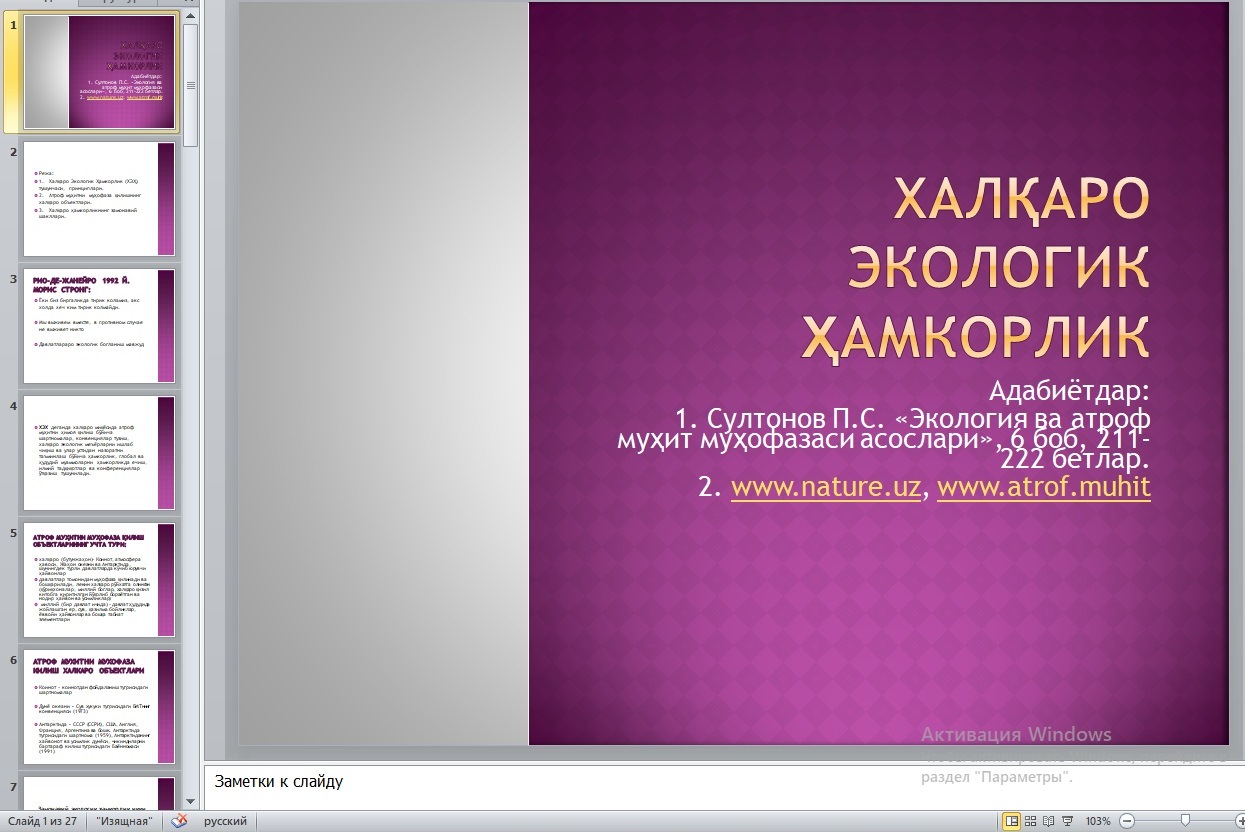Screen dimensions: 1245x832
Task: Click the slide panel scroll-up arrow
Action: point(190,14)
